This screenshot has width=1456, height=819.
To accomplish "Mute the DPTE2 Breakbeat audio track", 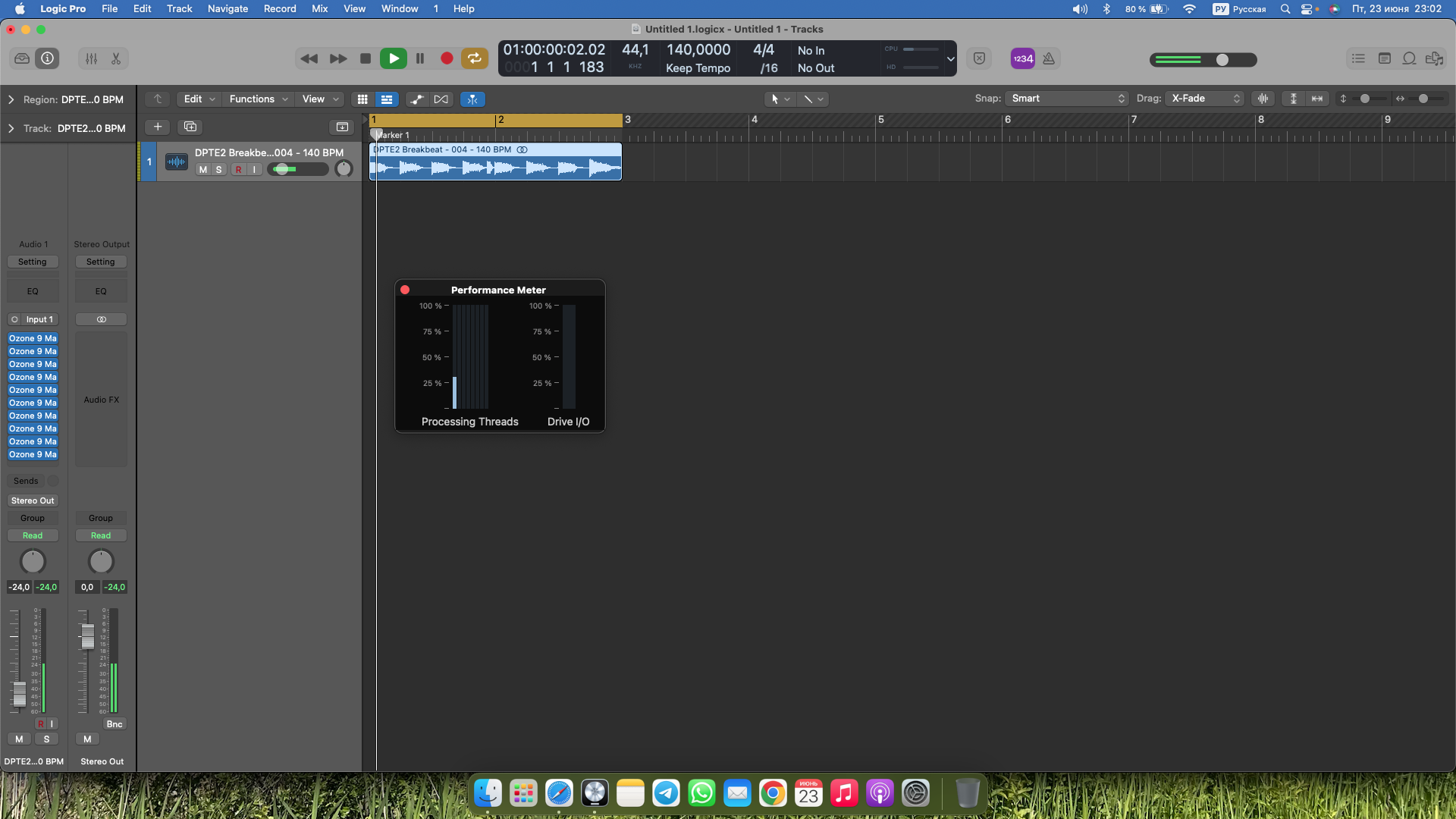I will click(202, 169).
